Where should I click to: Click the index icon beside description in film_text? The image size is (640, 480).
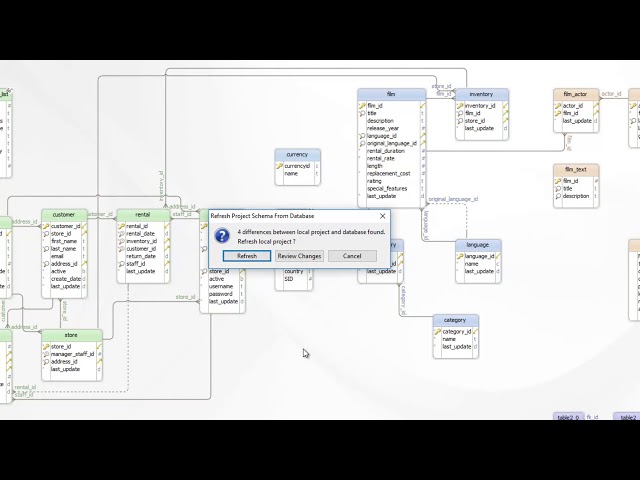coord(558,196)
